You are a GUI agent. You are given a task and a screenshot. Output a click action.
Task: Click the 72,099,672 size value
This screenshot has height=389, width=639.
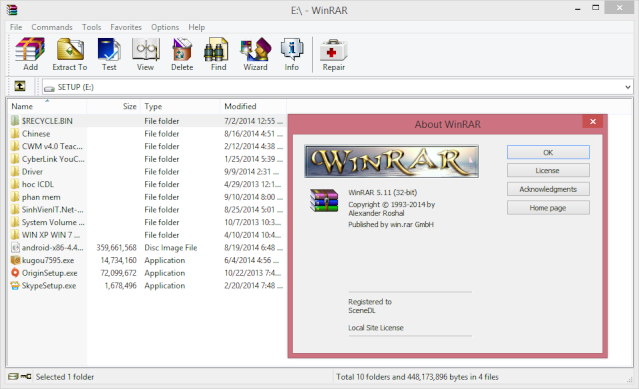point(118,273)
